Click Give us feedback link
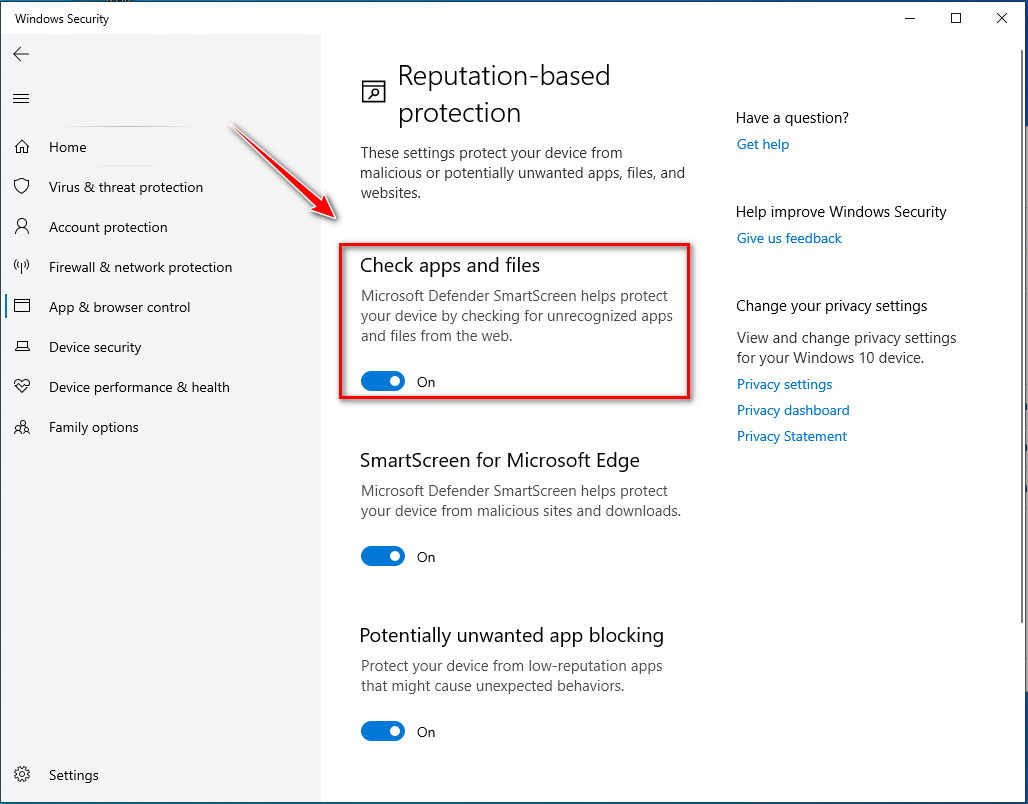This screenshot has height=804, width=1028. click(x=789, y=238)
